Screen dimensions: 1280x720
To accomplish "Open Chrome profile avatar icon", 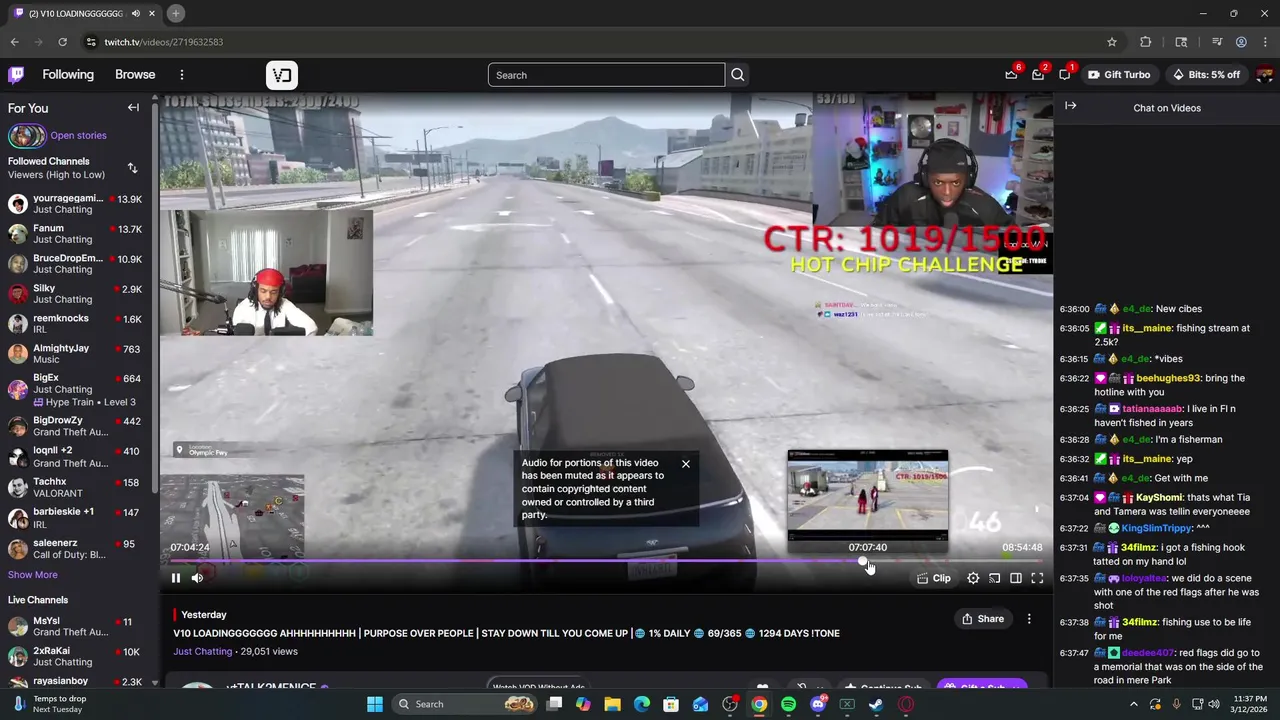I will [x=1241, y=42].
